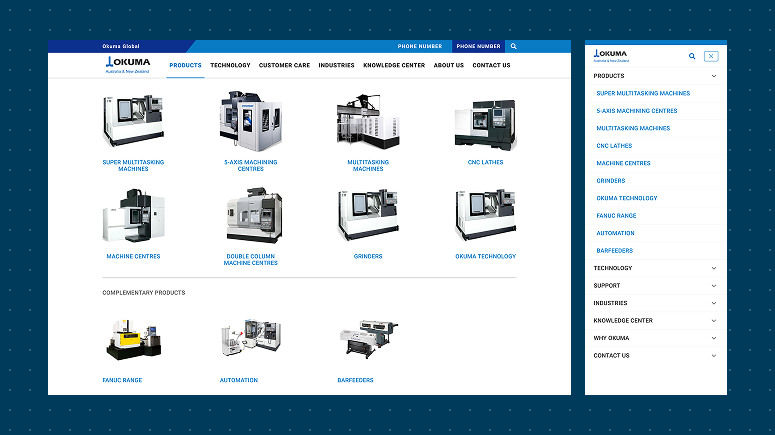Click the Phone Number button on dark blue background
Screen dimensions: 775x435
pos(478,46)
